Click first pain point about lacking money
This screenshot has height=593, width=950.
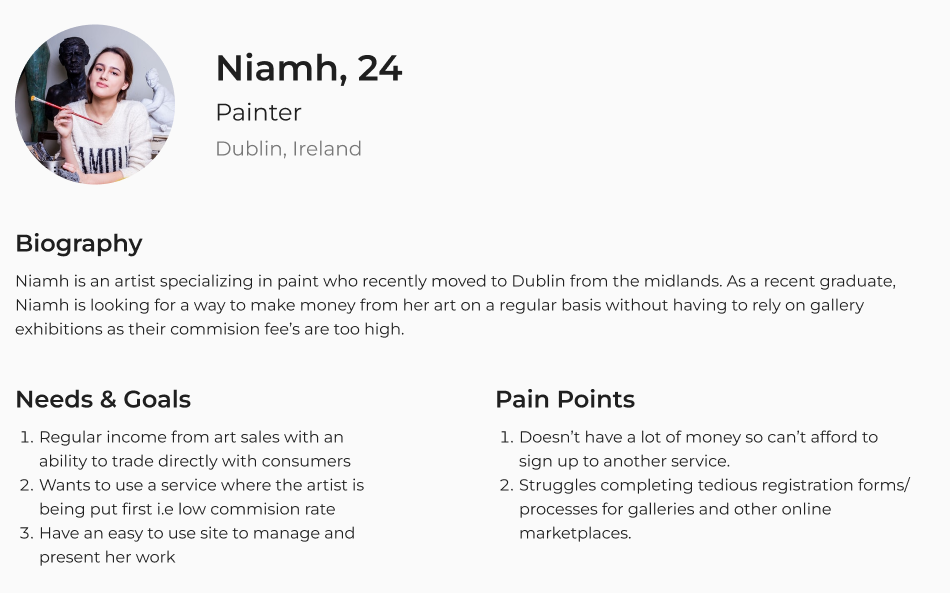(697, 449)
